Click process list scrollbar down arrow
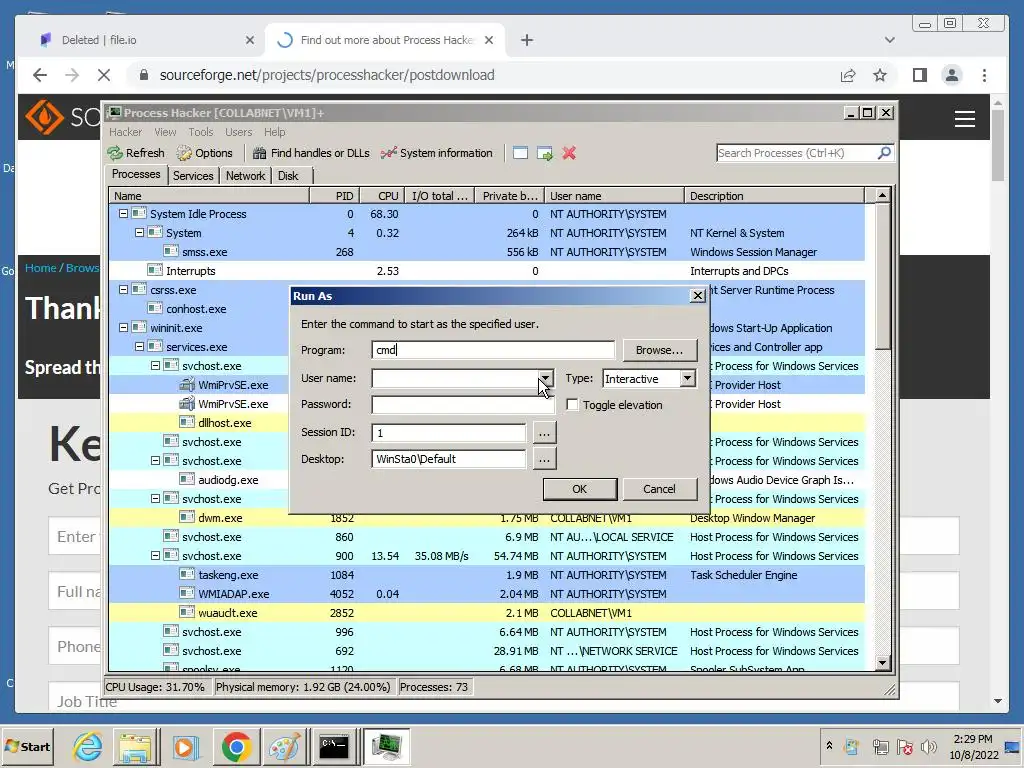 (x=882, y=663)
